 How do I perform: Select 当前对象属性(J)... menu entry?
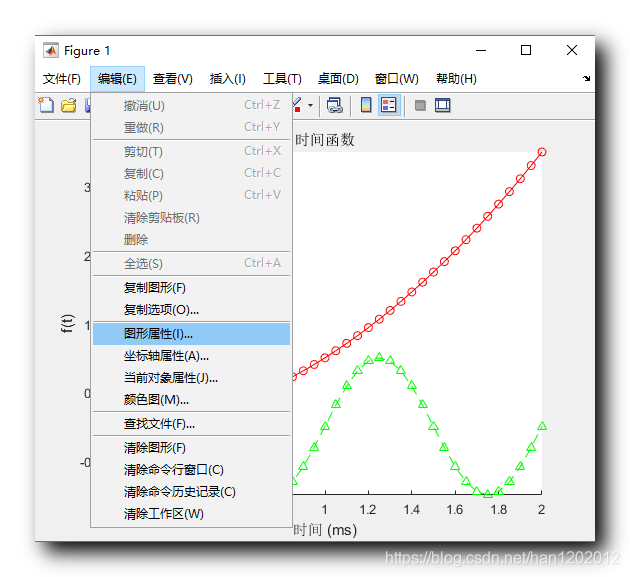point(191,378)
